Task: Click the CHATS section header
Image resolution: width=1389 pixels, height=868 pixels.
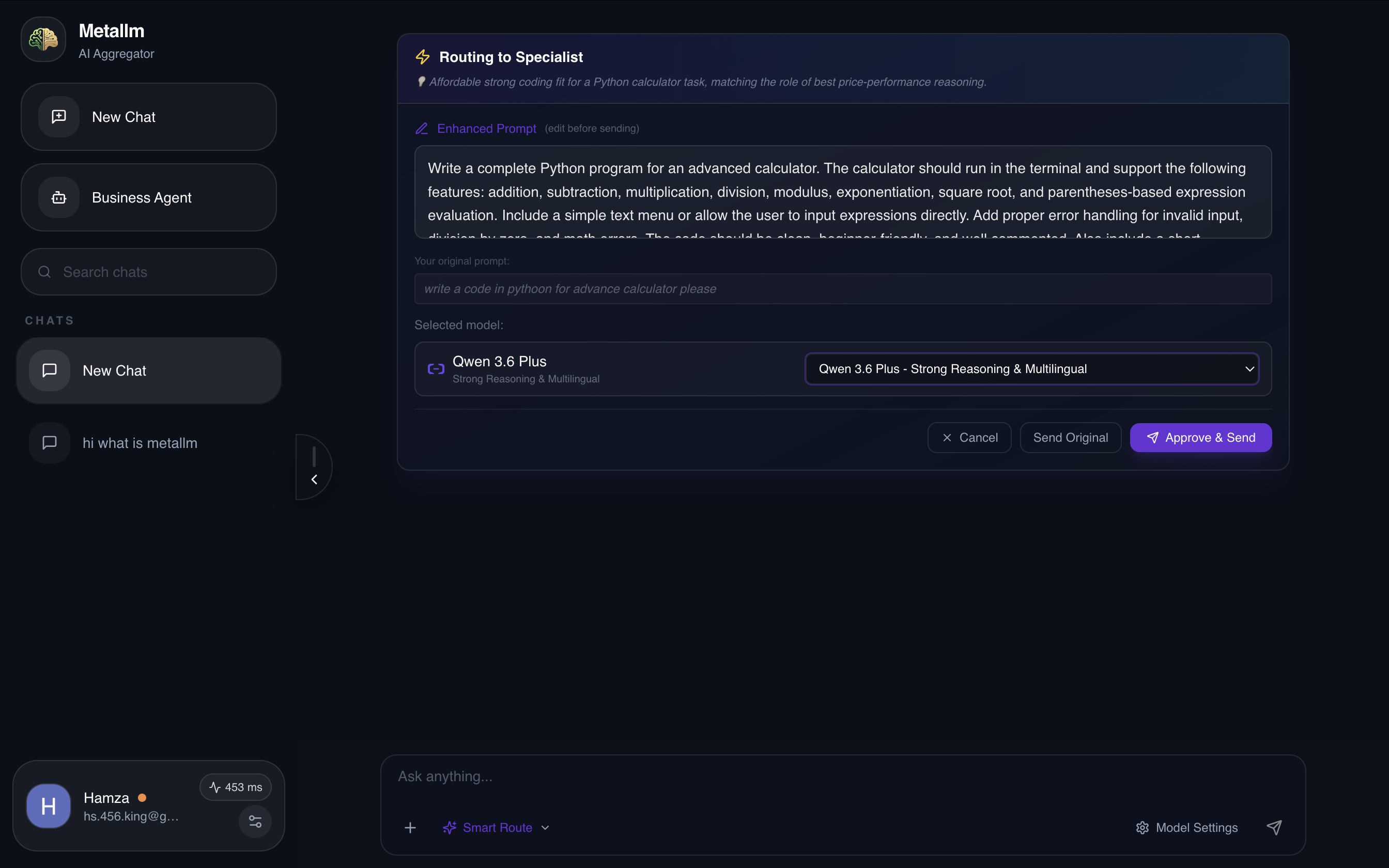Action: (x=50, y=321)
